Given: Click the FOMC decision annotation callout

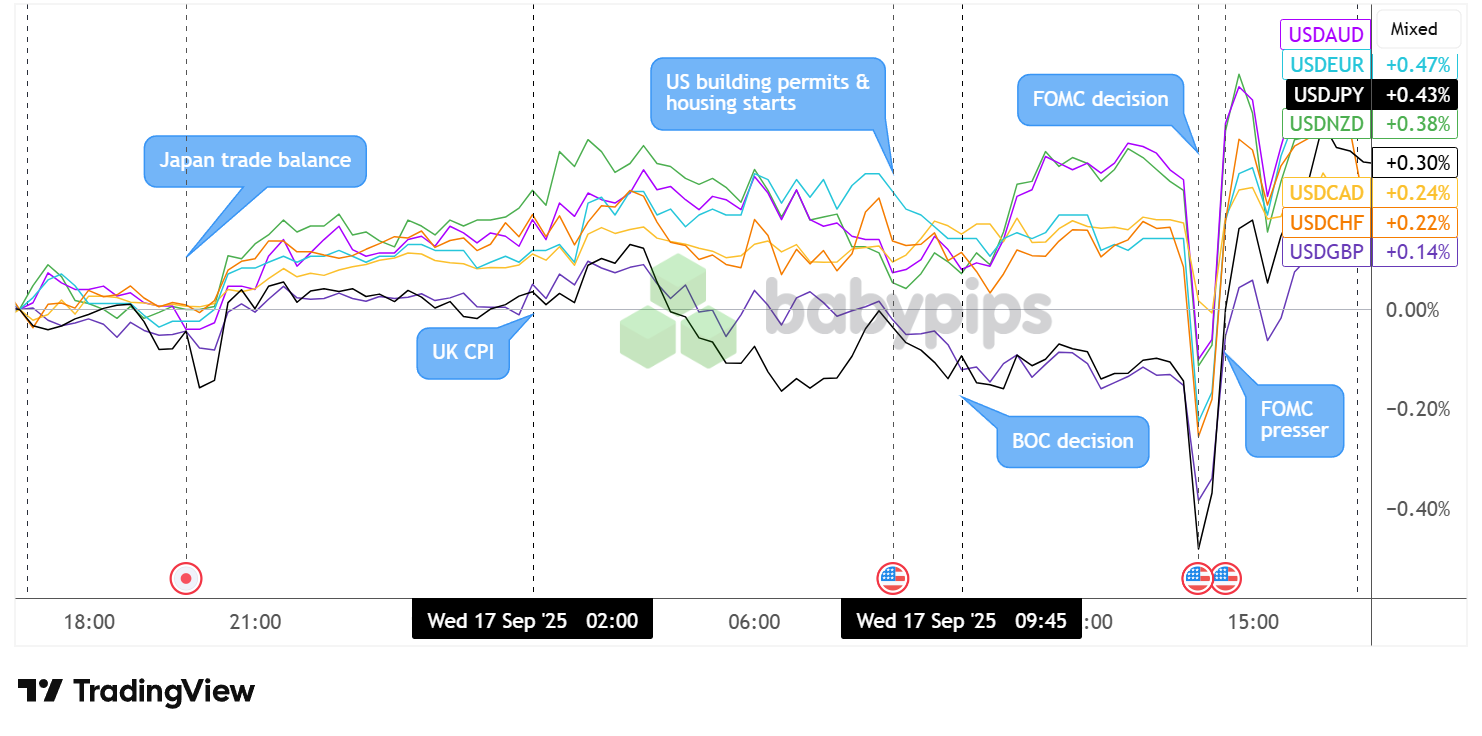Looking at the screenshot, I should coord(1093,99).
